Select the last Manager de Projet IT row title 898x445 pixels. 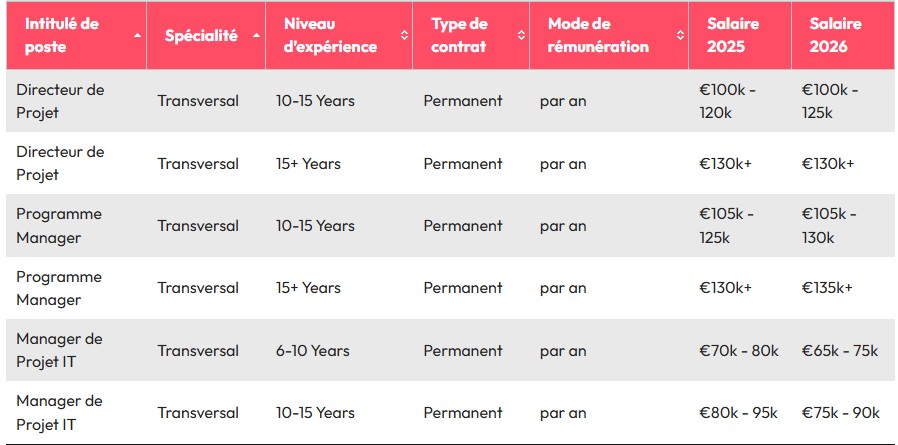click(x=59, y=412)
